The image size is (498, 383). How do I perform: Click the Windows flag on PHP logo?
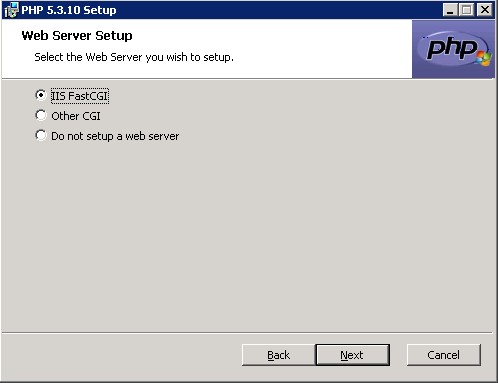click(484, 58)
